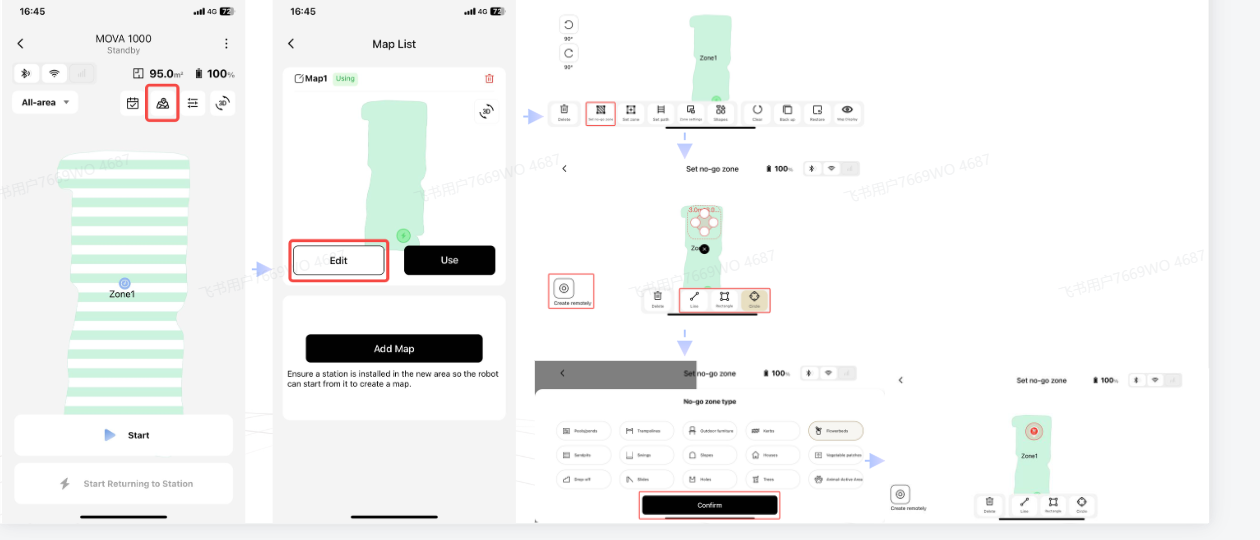1260x540 pixels.
Task: Tap Start Returning to Station
Action: pos(123,483)
